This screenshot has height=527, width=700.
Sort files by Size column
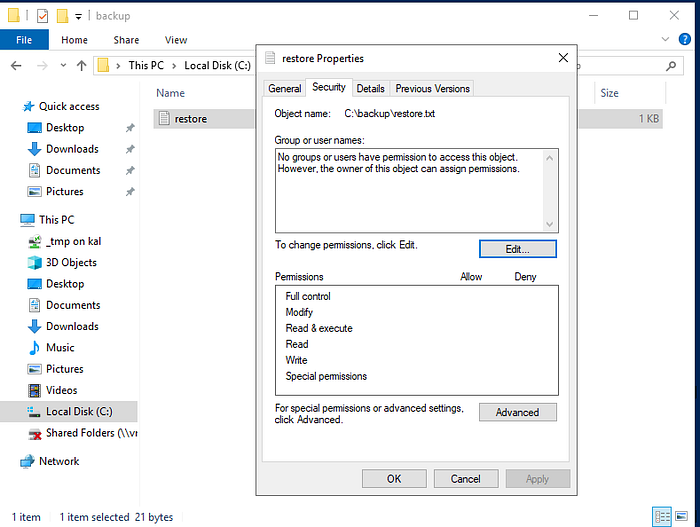point(609,93)
